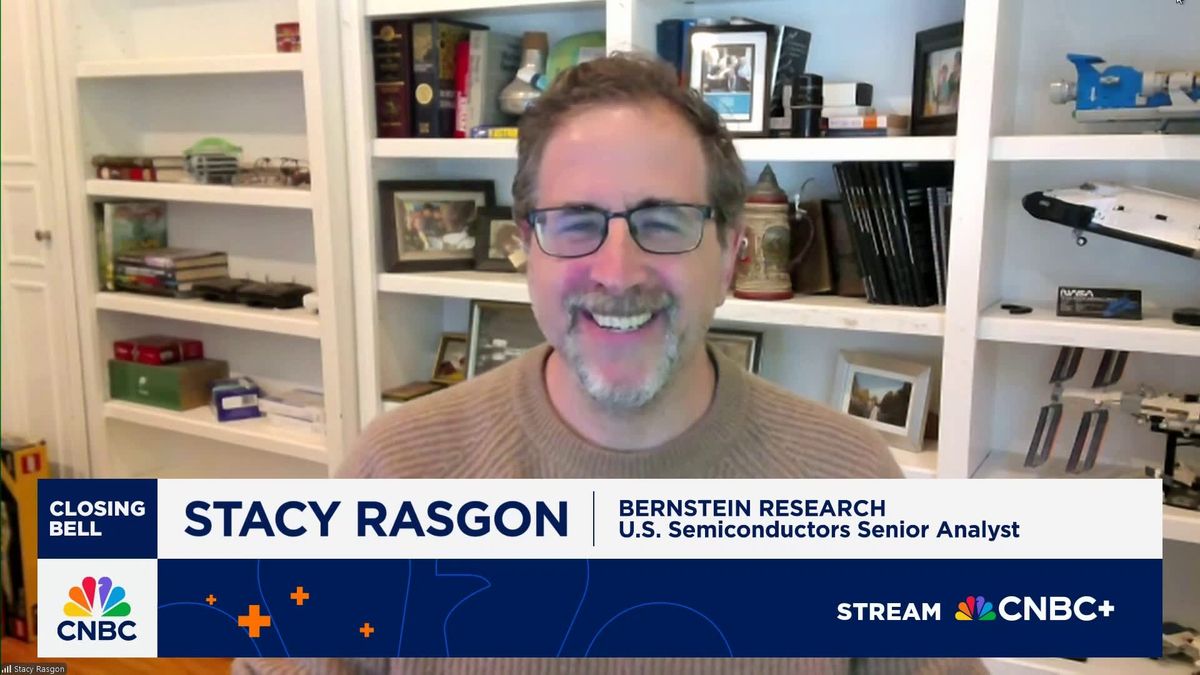Click the CLOSING BELL show label
1200x675 pixels.
(x=97, y=518)
